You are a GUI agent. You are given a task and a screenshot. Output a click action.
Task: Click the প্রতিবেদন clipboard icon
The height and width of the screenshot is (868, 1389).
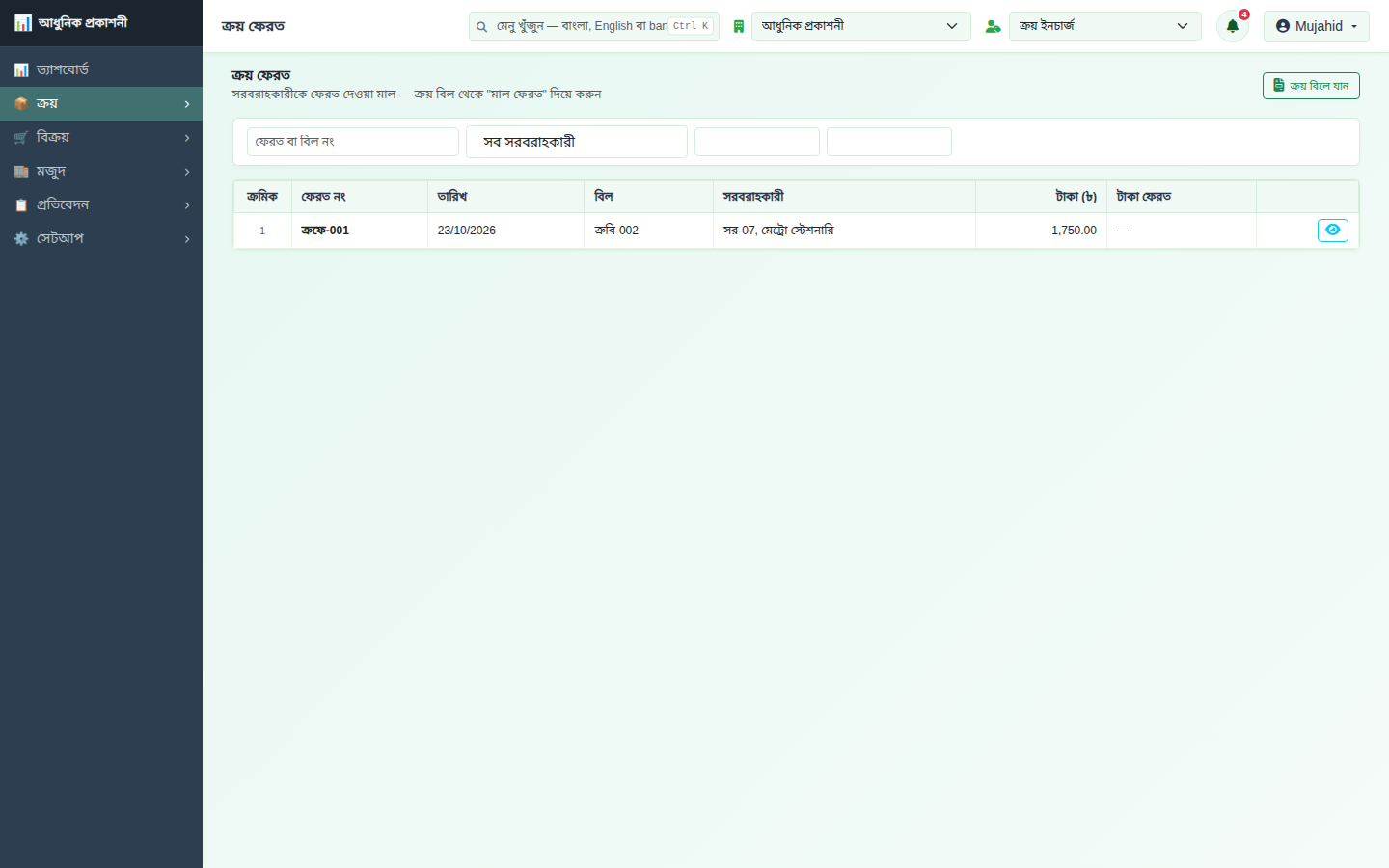(x=21, y=205)
